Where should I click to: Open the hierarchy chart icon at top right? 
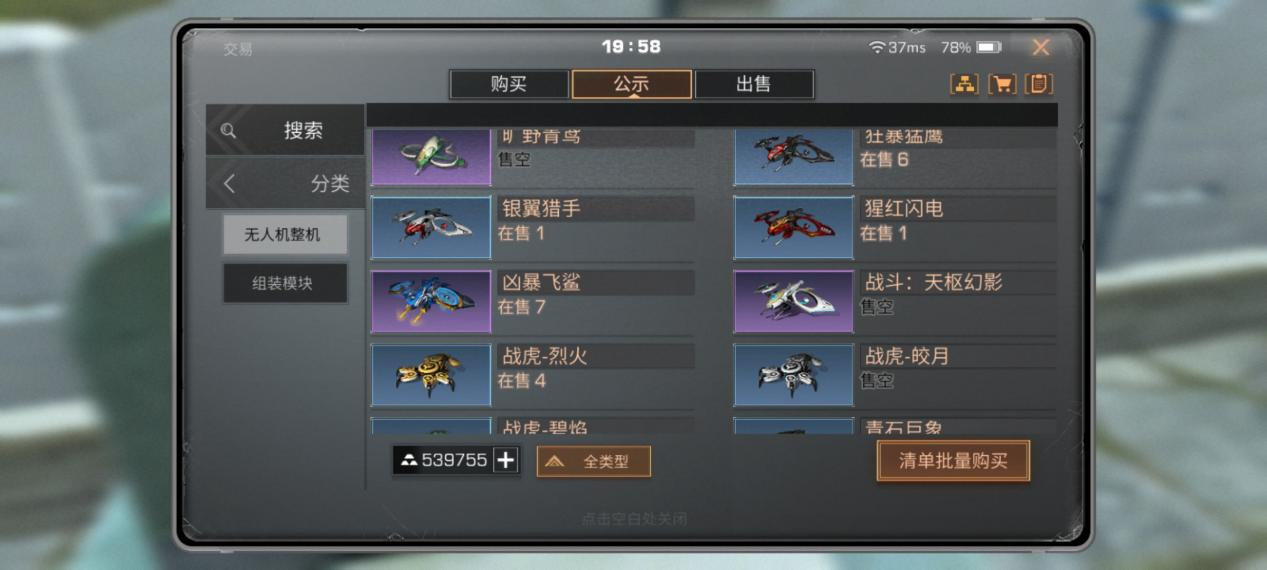[964, 84]
